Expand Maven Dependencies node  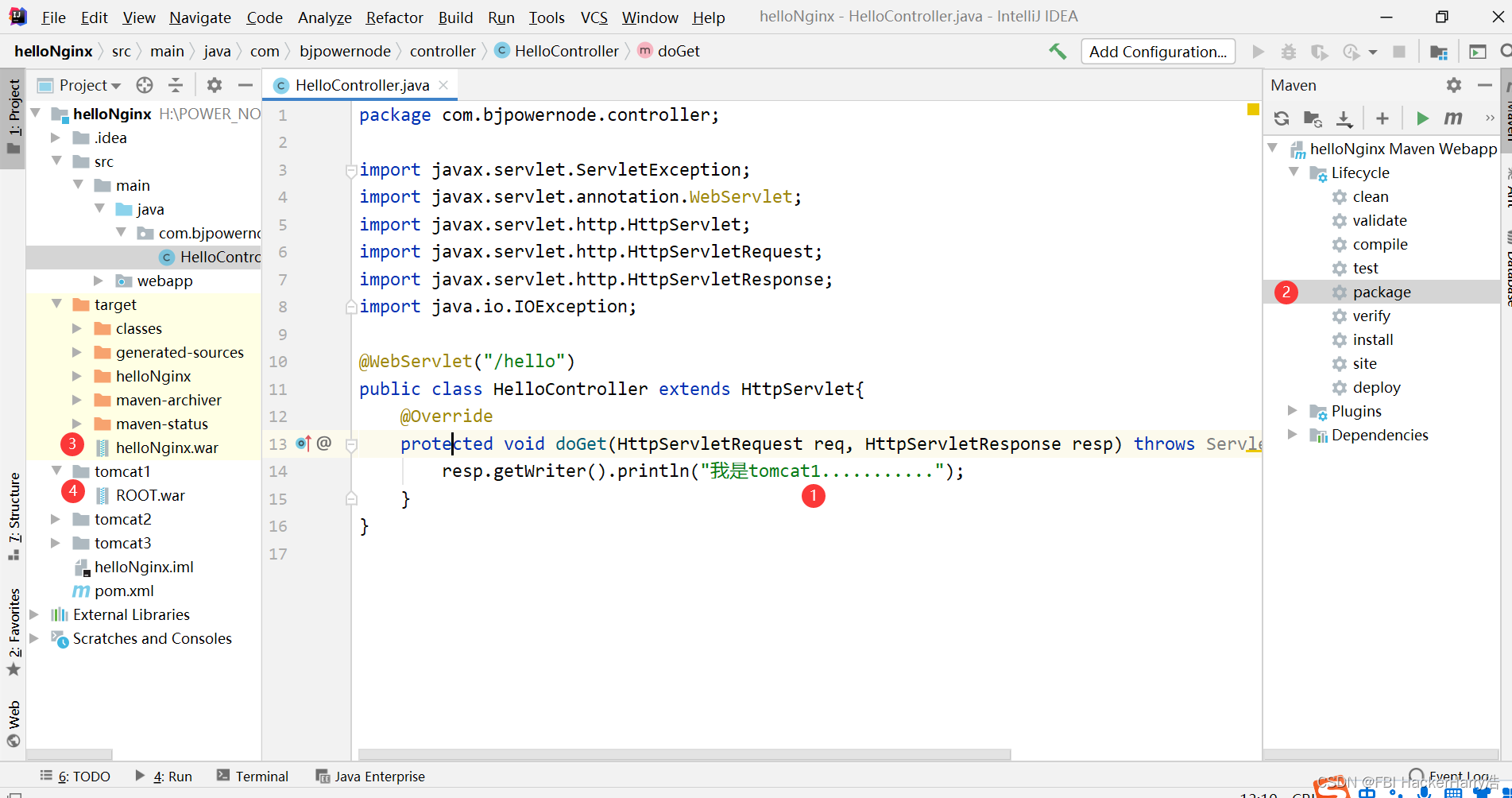(1293, 435)
